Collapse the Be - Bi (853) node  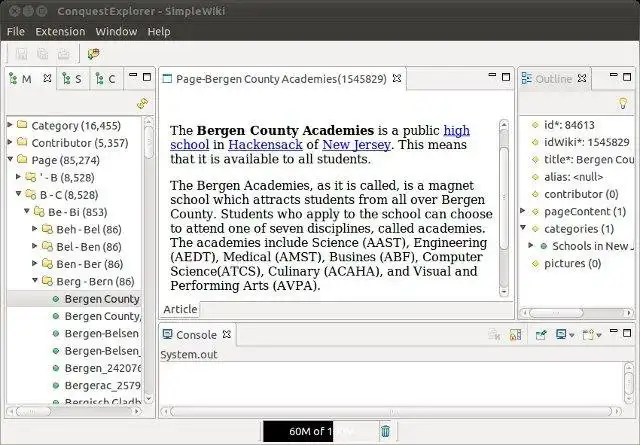(27, 211)
